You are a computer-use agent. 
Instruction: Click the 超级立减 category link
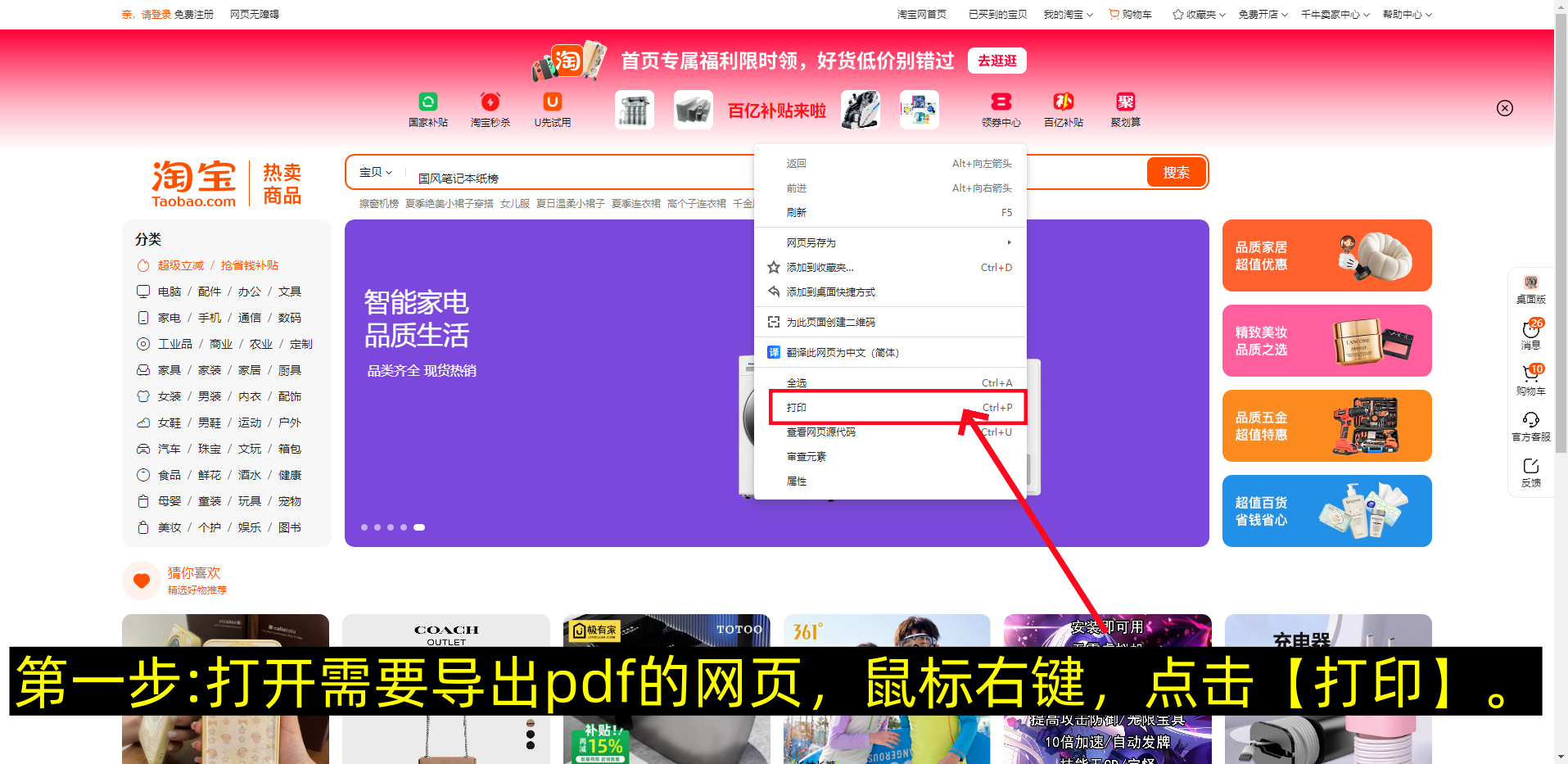point(181,265)
